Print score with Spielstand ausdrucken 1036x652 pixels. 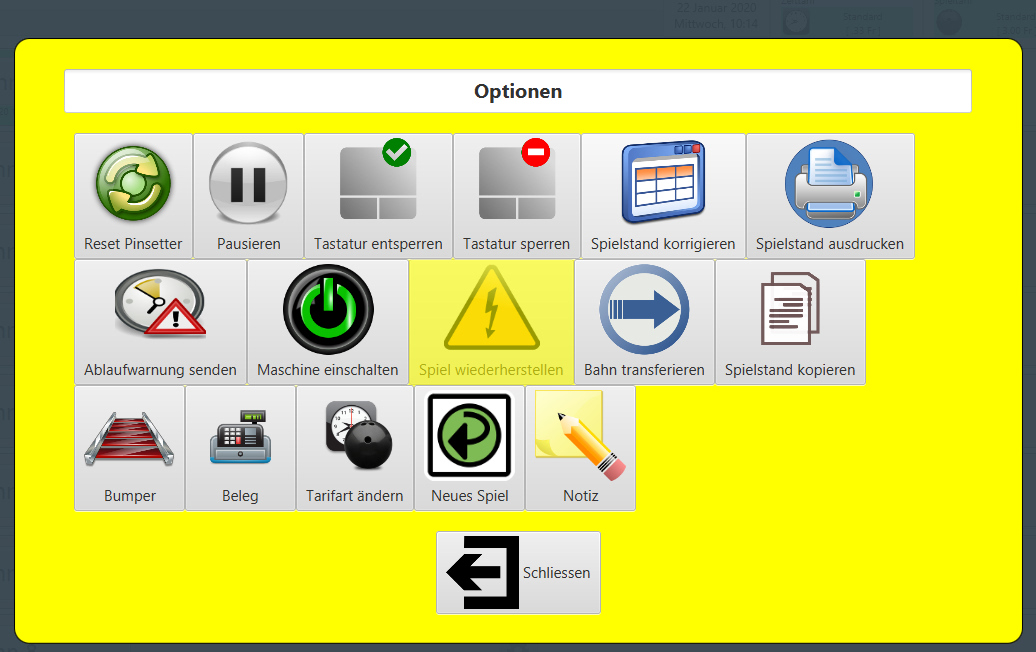pyautogui.click(x=830, y=196)
